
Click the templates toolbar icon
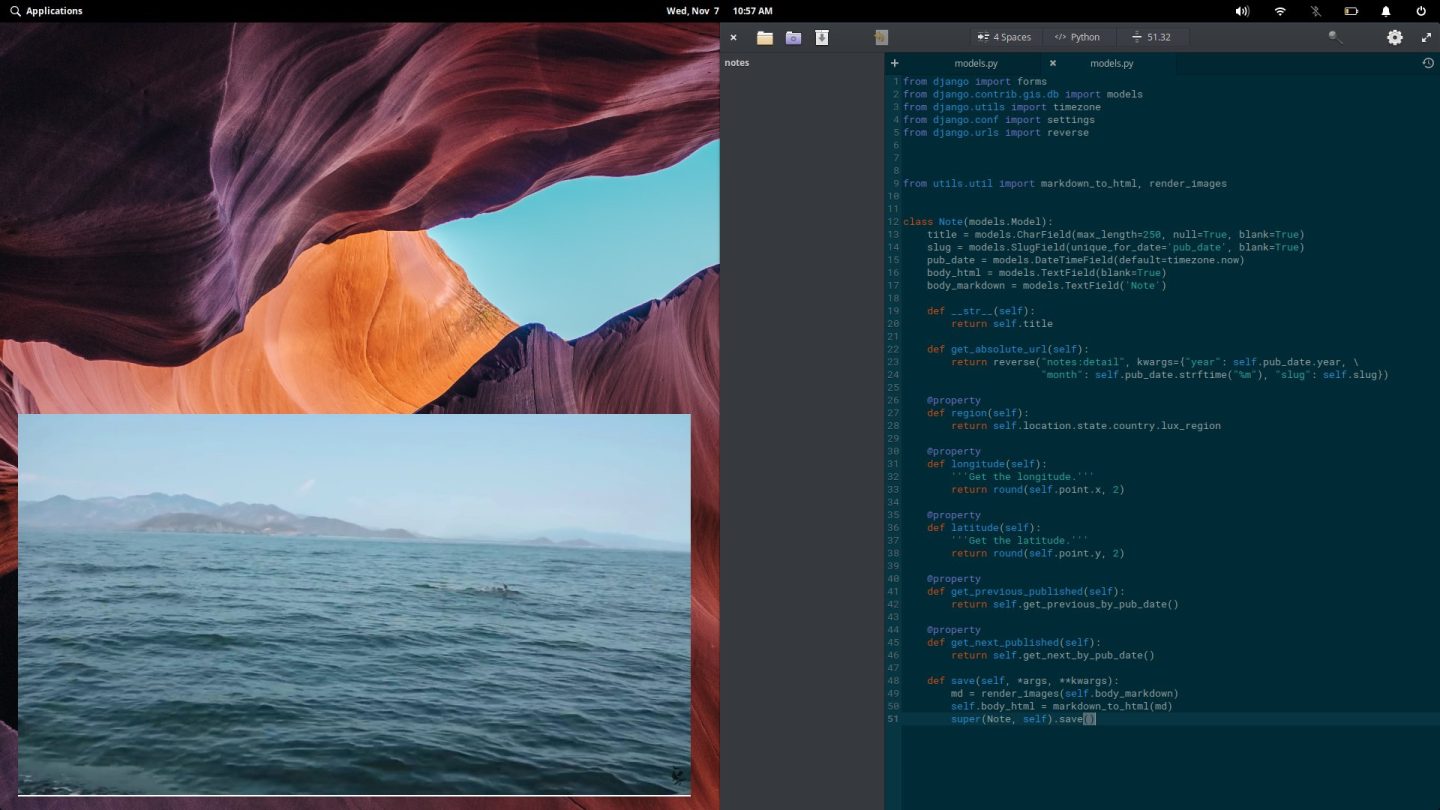[793, 37]
